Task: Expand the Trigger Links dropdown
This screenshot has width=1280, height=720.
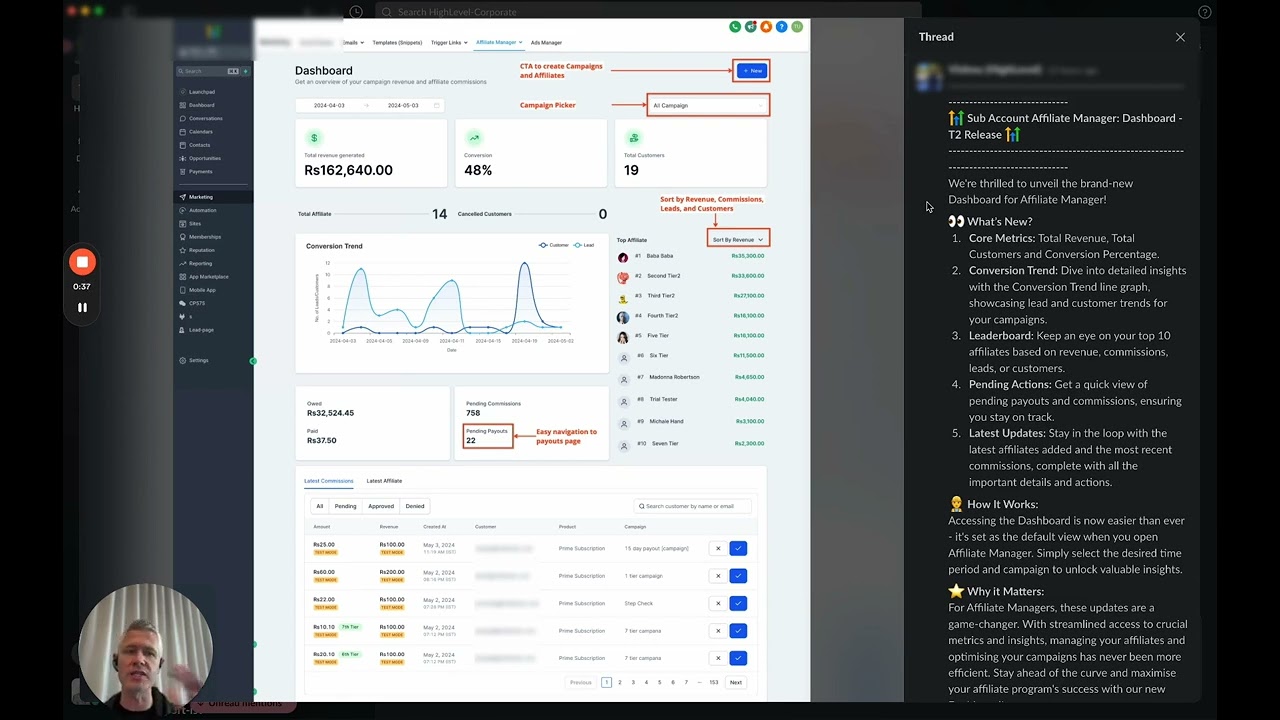Action: (448, 43)
